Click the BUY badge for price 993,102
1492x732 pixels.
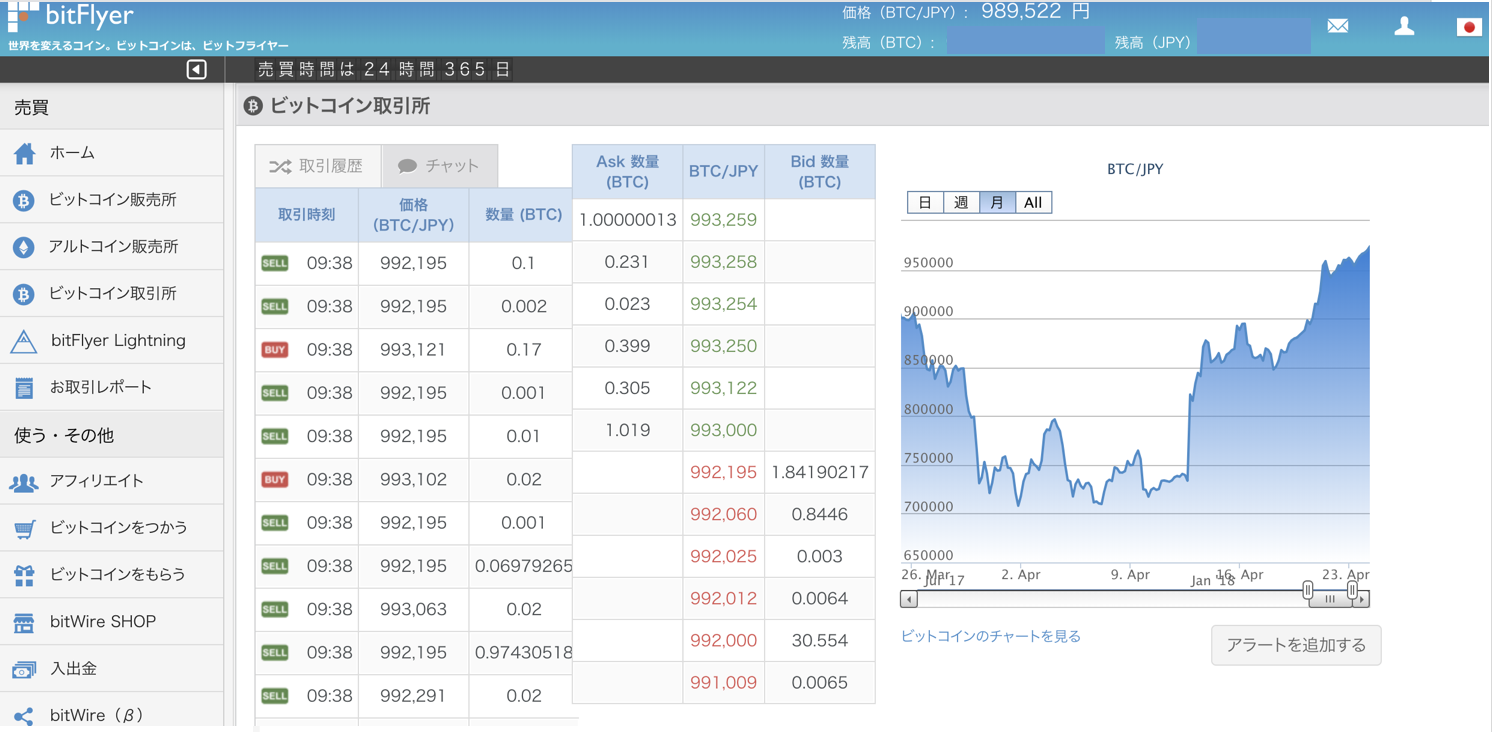pyautogui.click(x=275, y=480)
